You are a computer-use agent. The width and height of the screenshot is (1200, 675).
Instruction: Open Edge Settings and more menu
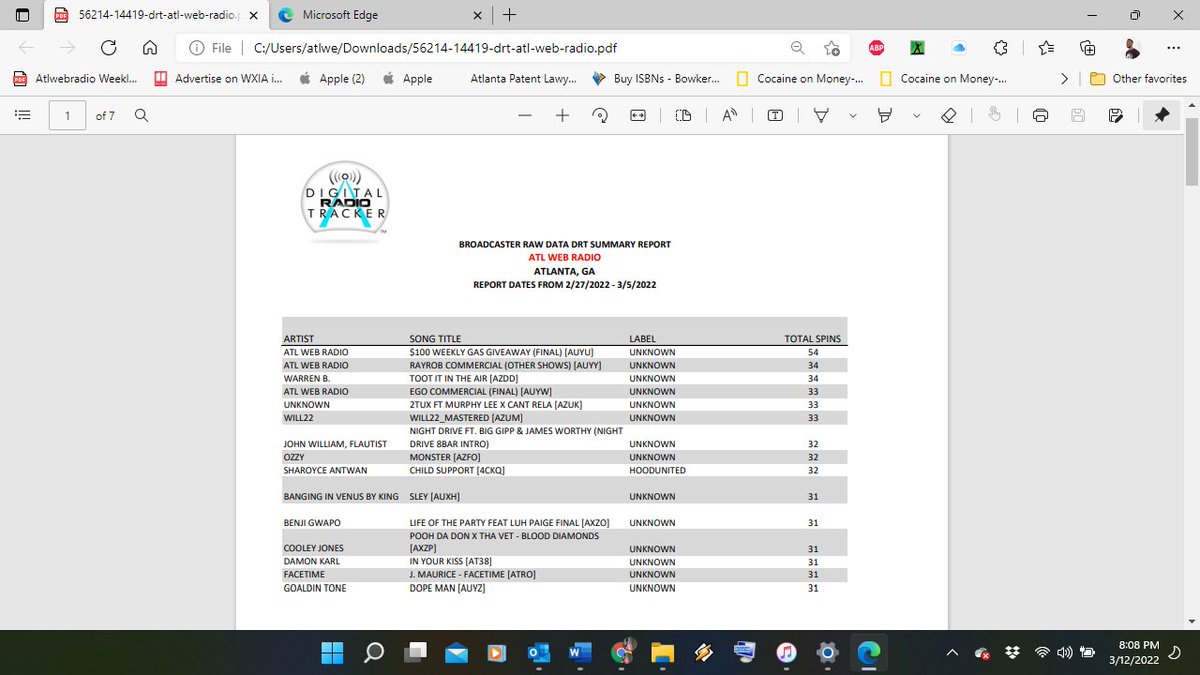pos(1172,47)
